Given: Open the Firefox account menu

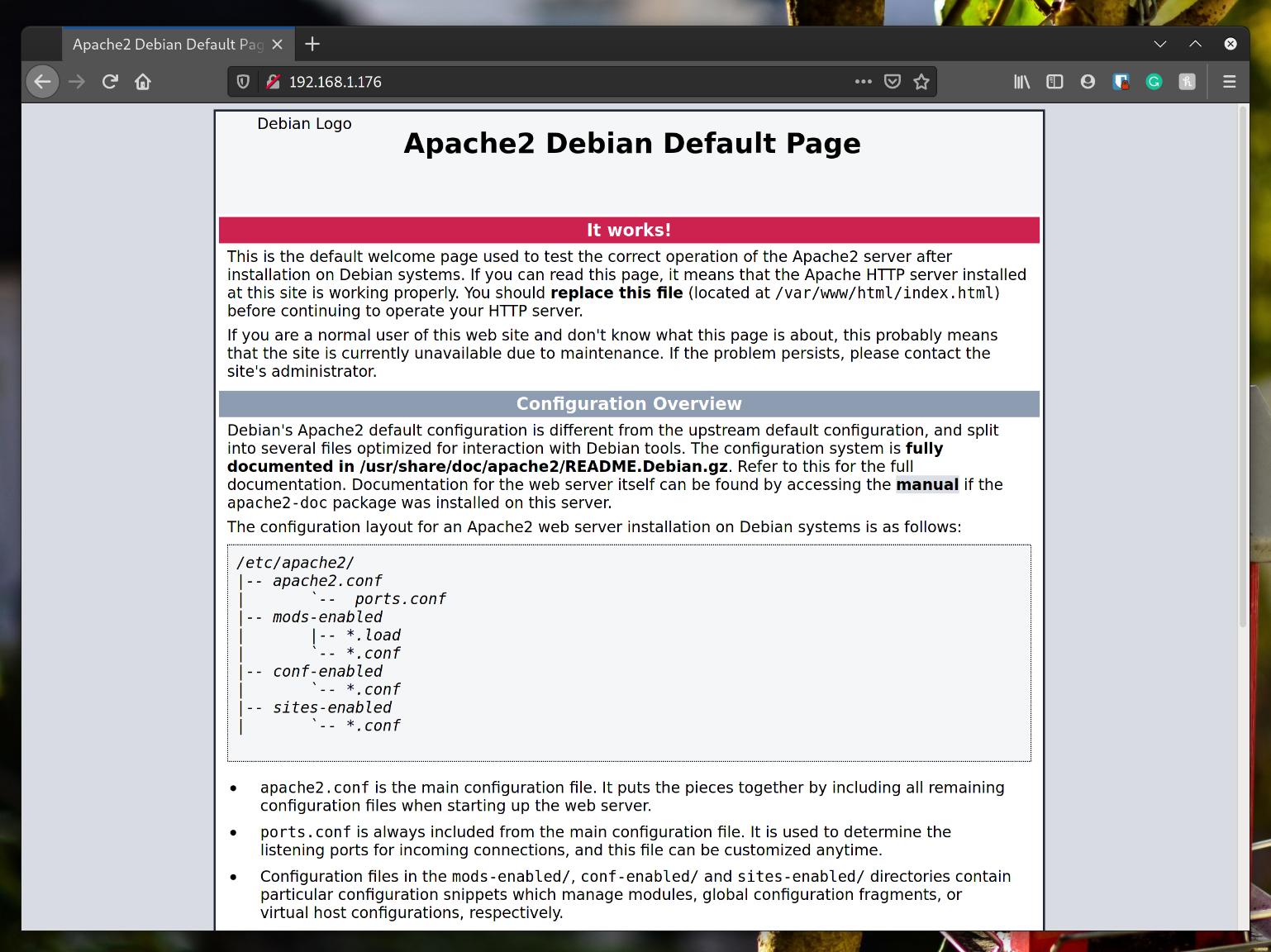Looking at the screenshot, I should [1088, 82].
